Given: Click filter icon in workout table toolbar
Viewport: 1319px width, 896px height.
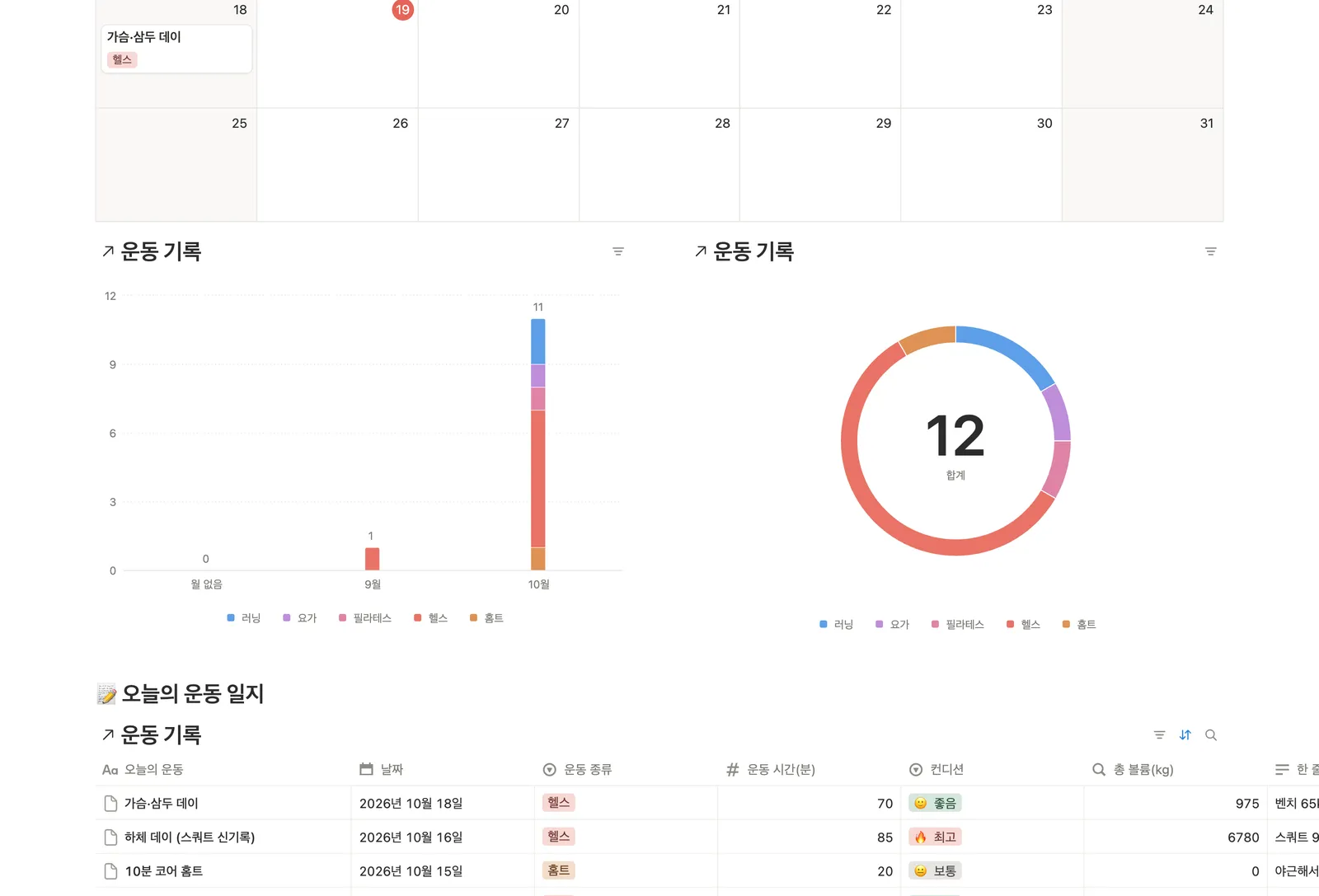Looking at the screenshot, I should click(x=1160, y=735).
